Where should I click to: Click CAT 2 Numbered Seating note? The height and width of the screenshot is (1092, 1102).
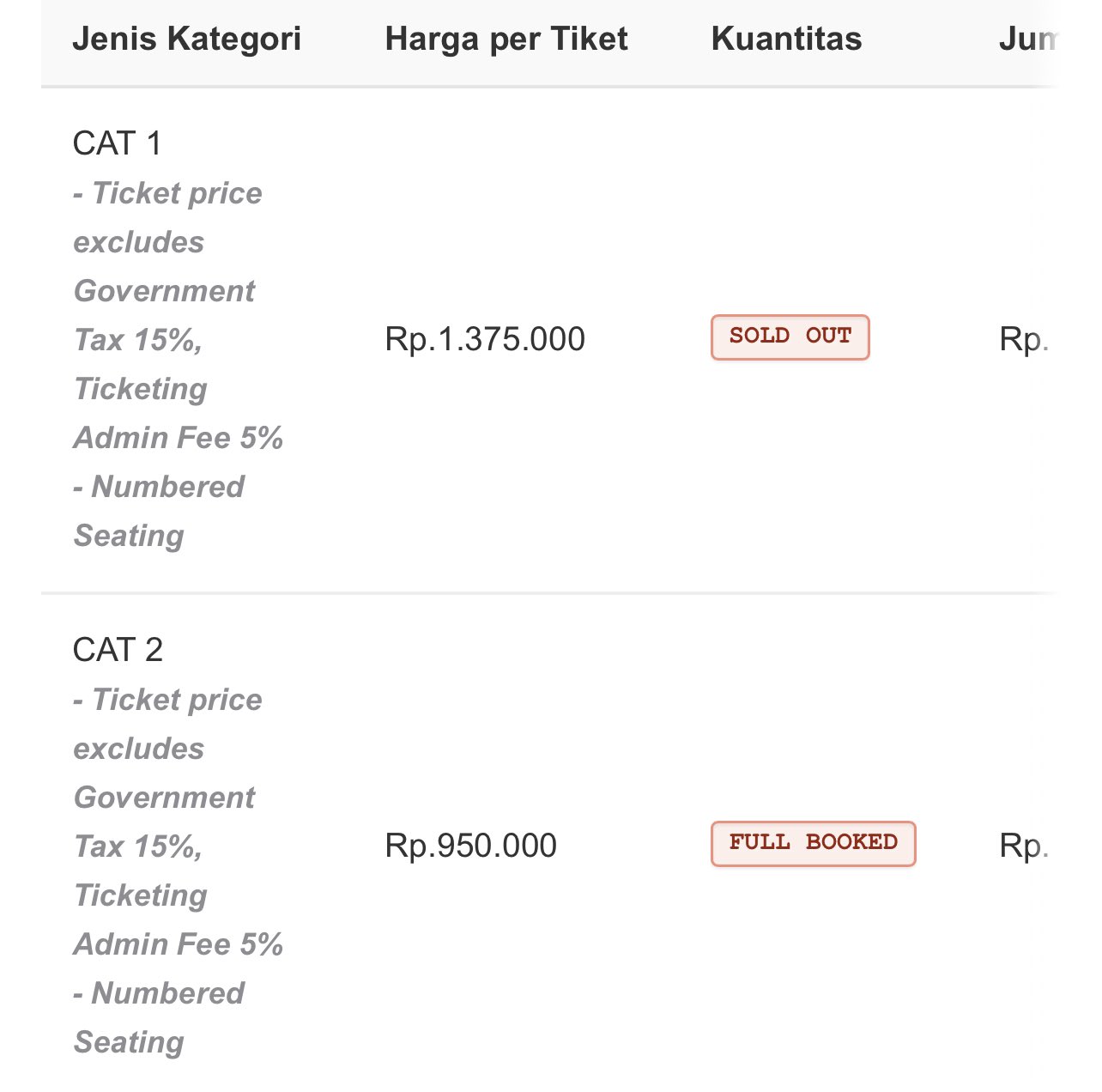click(159, 1017)
